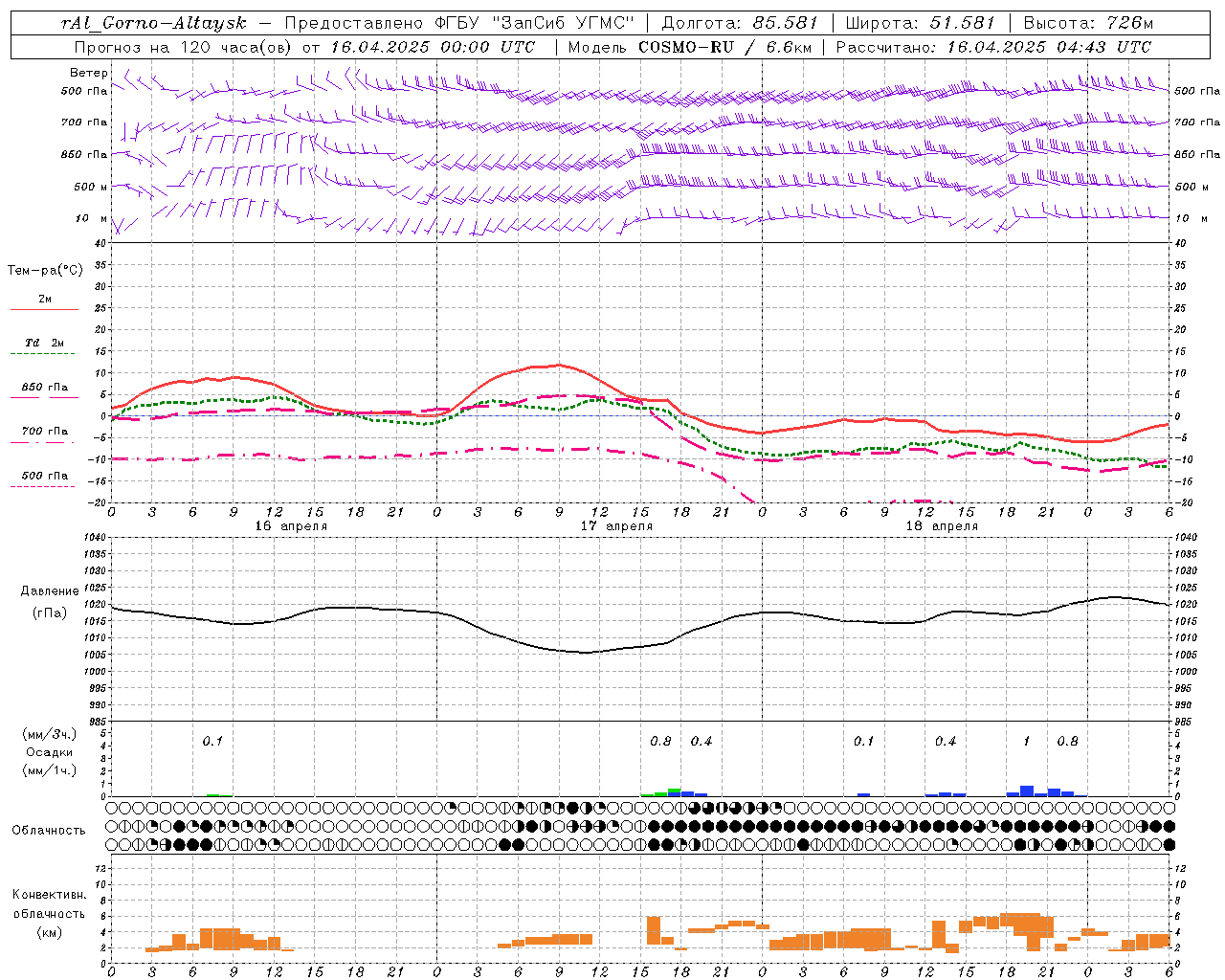
Task: Select the (мм/1ч.) precipitation unit label
Action: (49, 770)
